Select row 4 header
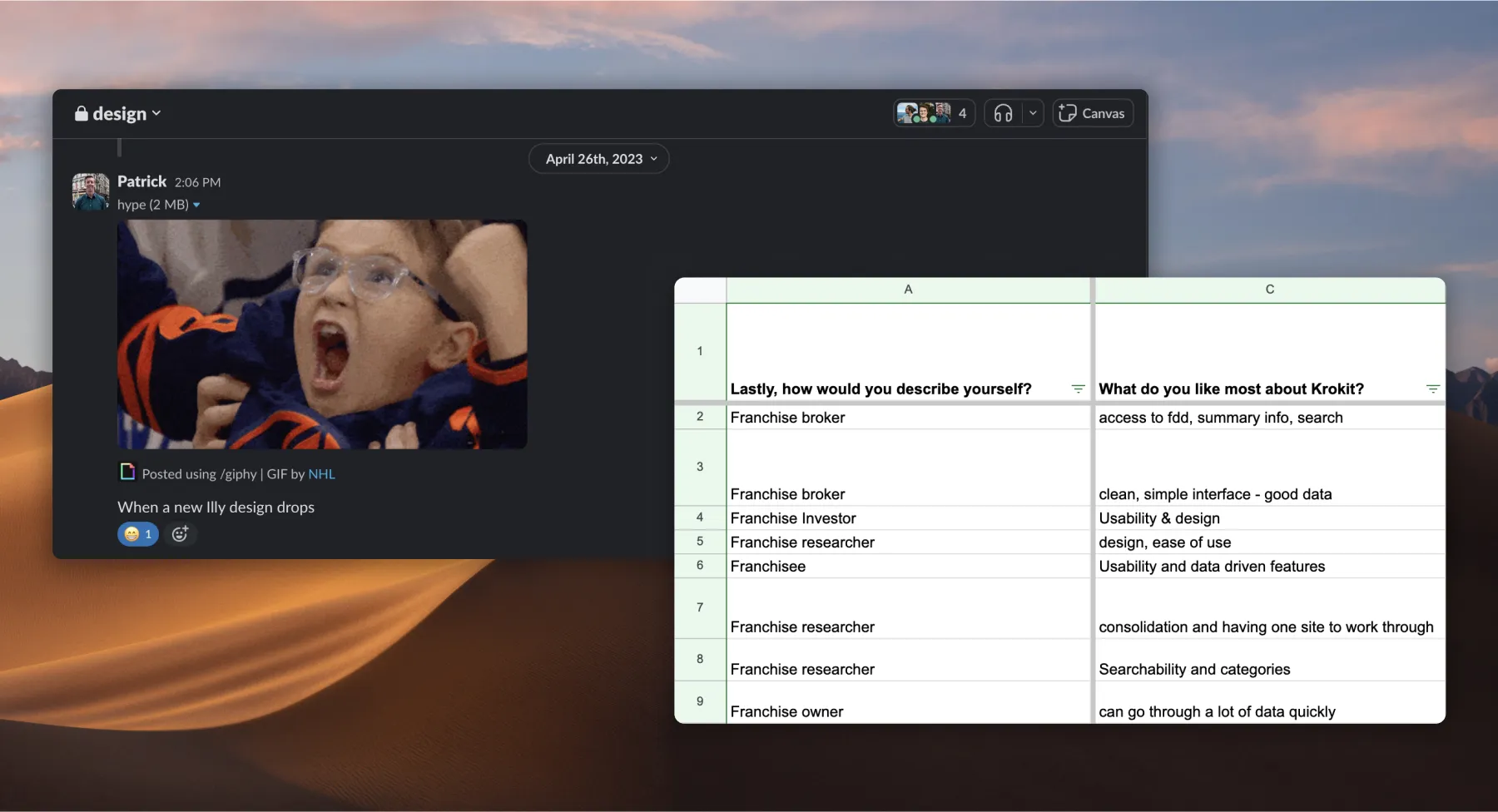Image resolution: width=1498 pixels, height=812 pixels. tap(700, 517)
